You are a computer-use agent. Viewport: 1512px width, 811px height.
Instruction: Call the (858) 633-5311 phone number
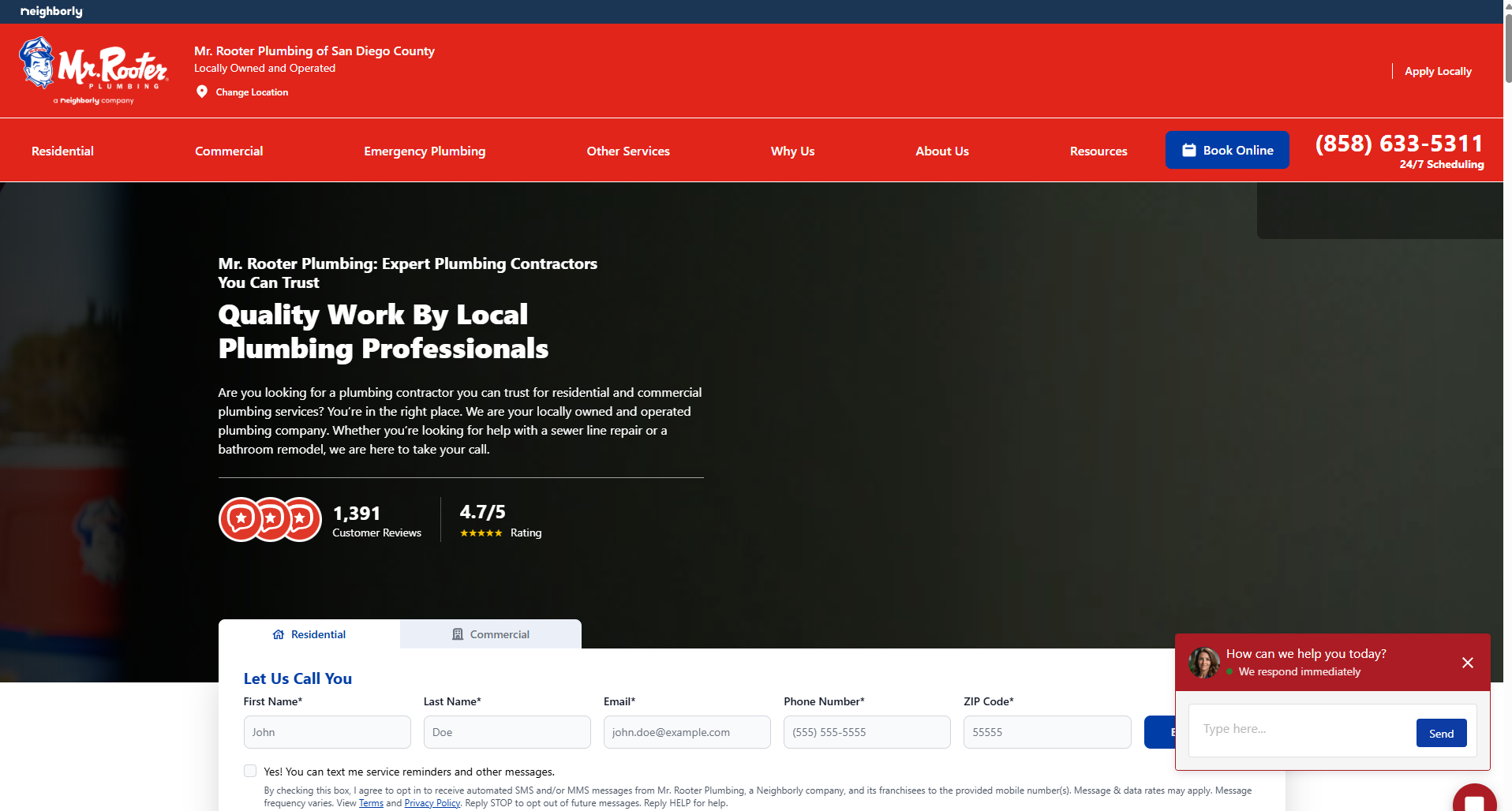coord(1399,144)
